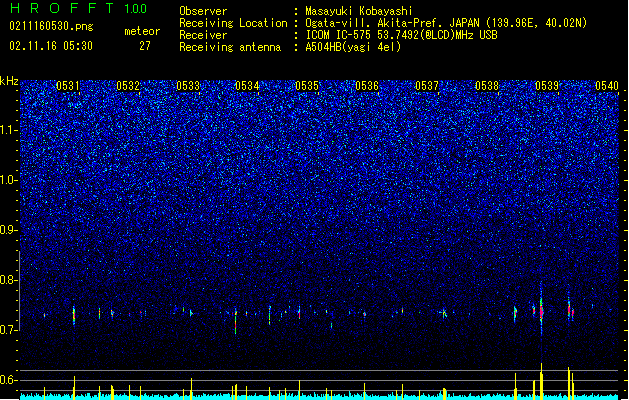629x400 pixels.
Task: Click the HROFFT 1.0.0 title text
Action: (x=79, y=8)
